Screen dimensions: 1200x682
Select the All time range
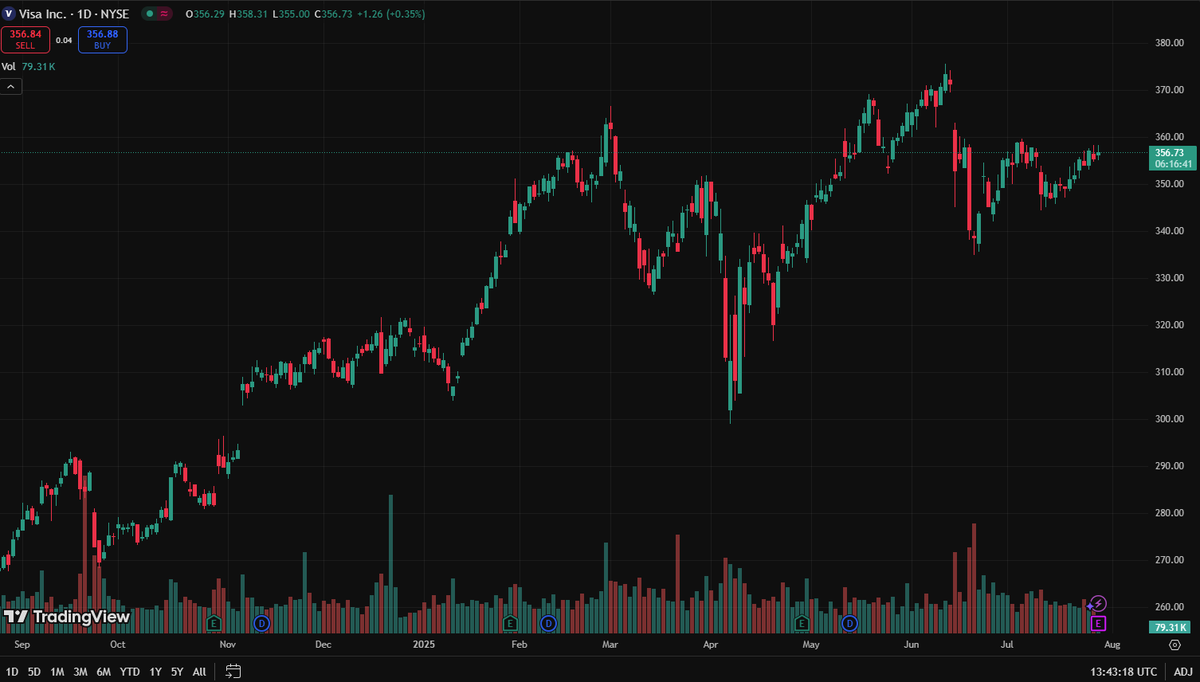click(x=199, y=671)
